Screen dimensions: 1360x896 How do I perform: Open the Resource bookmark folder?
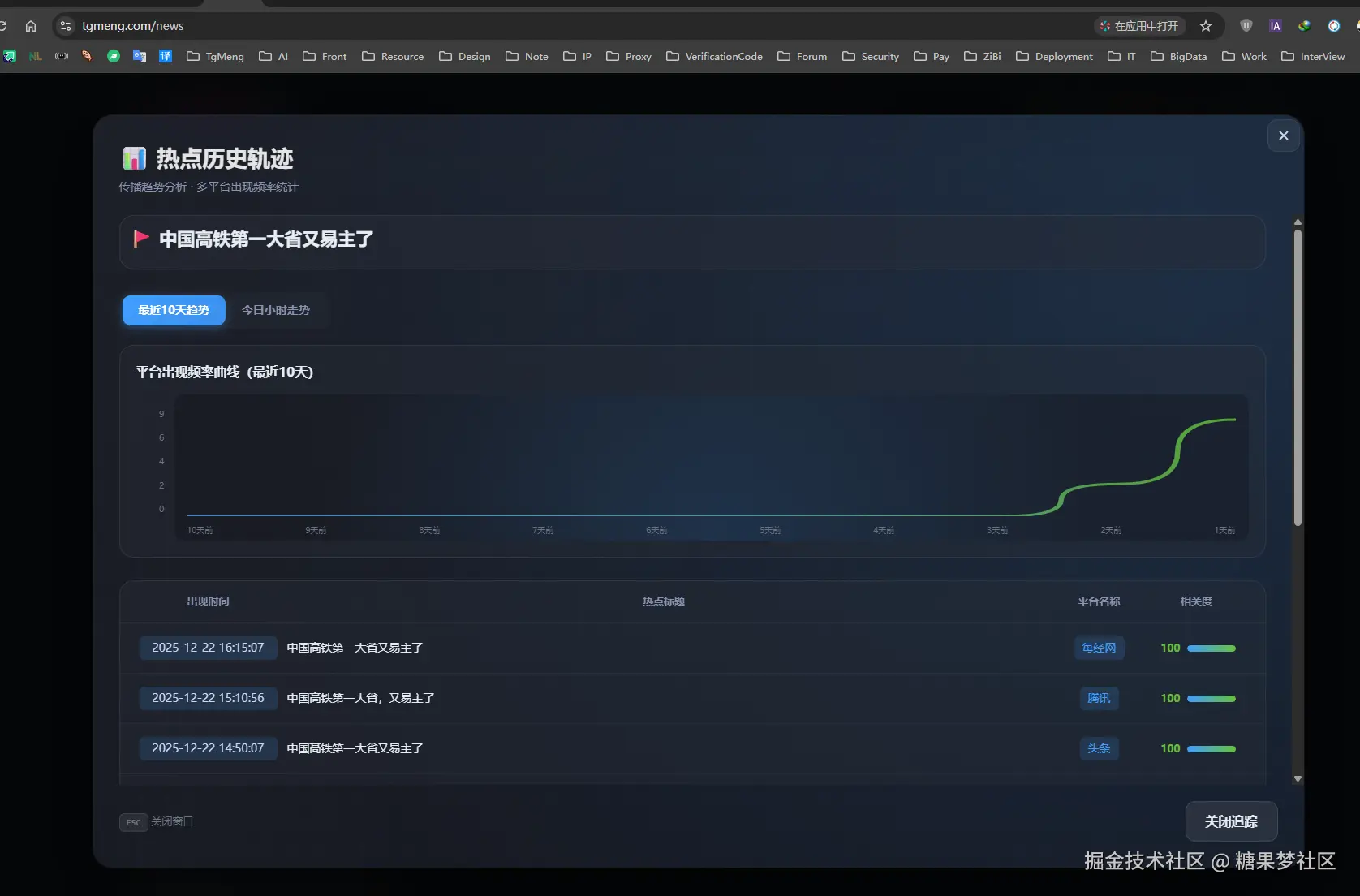[393, 56]
